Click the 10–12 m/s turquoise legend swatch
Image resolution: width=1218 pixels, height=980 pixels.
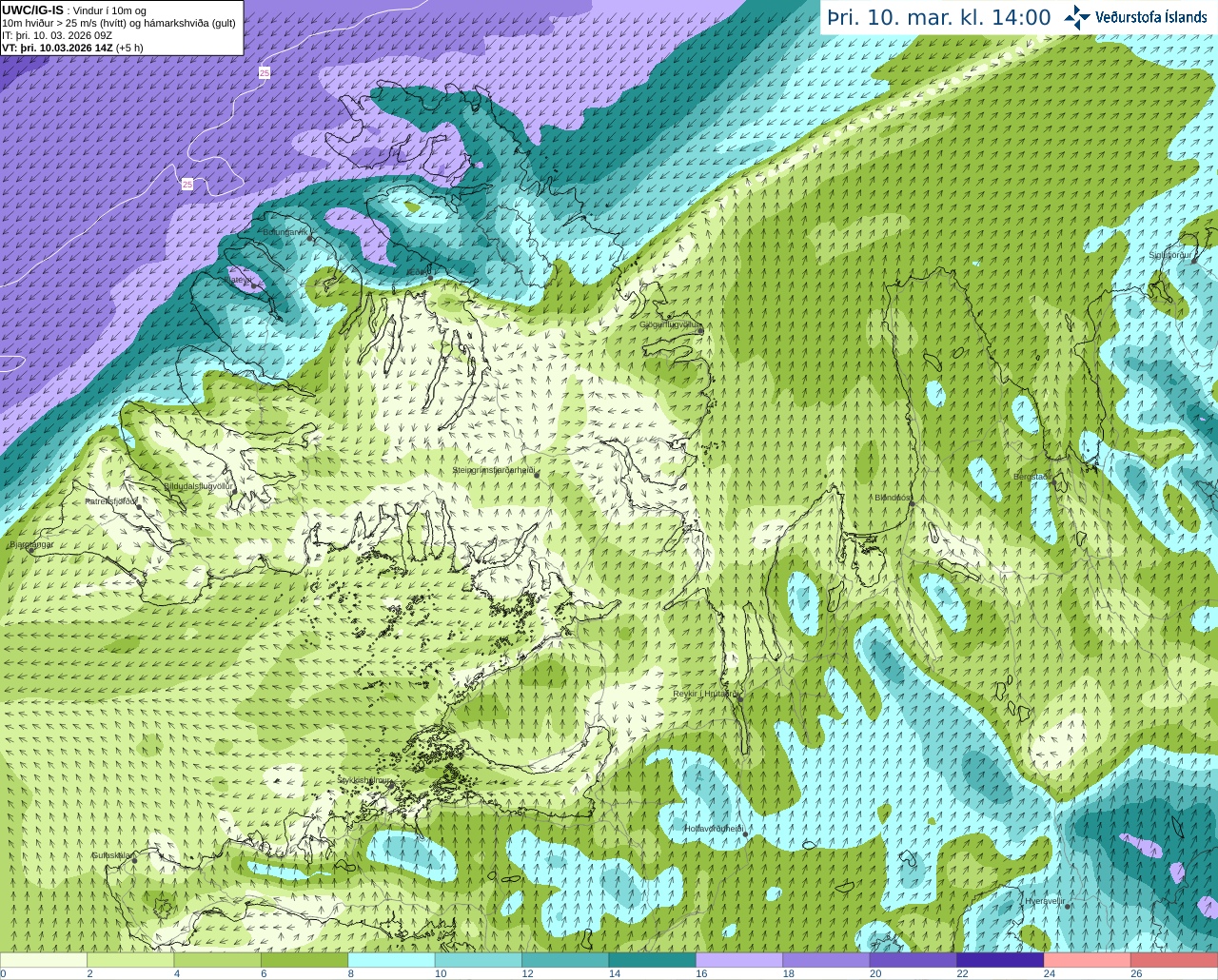point(479,960)
